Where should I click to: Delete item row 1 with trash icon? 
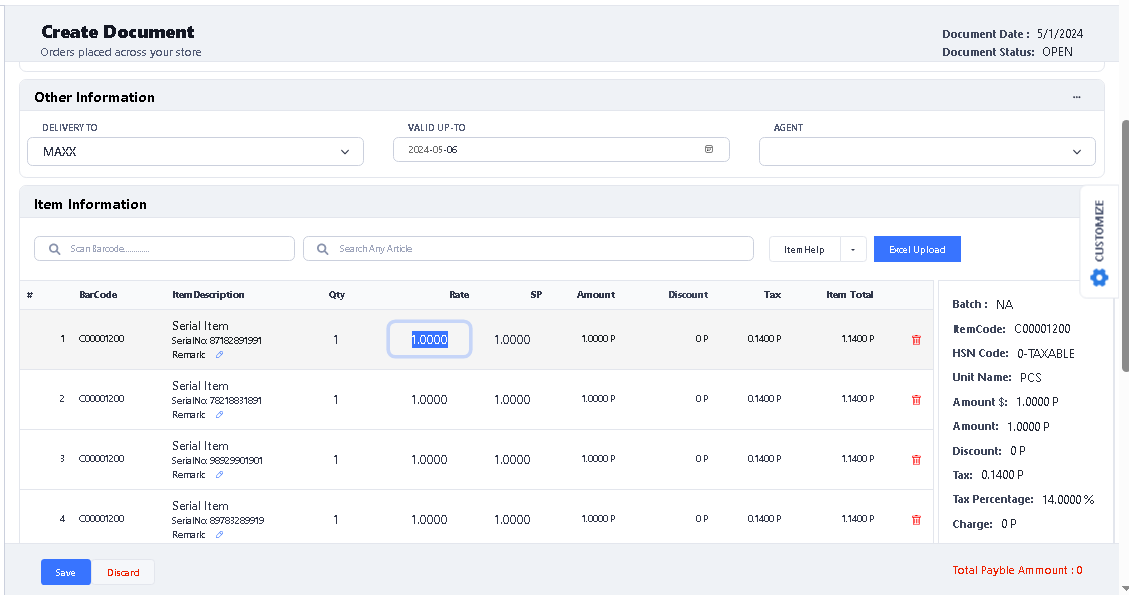916,340
